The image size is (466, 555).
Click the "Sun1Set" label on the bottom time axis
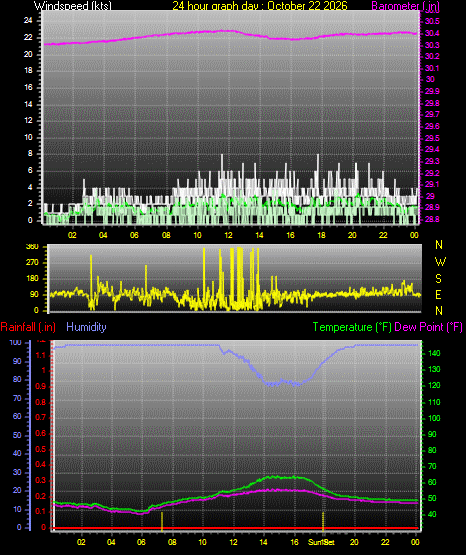321,542
